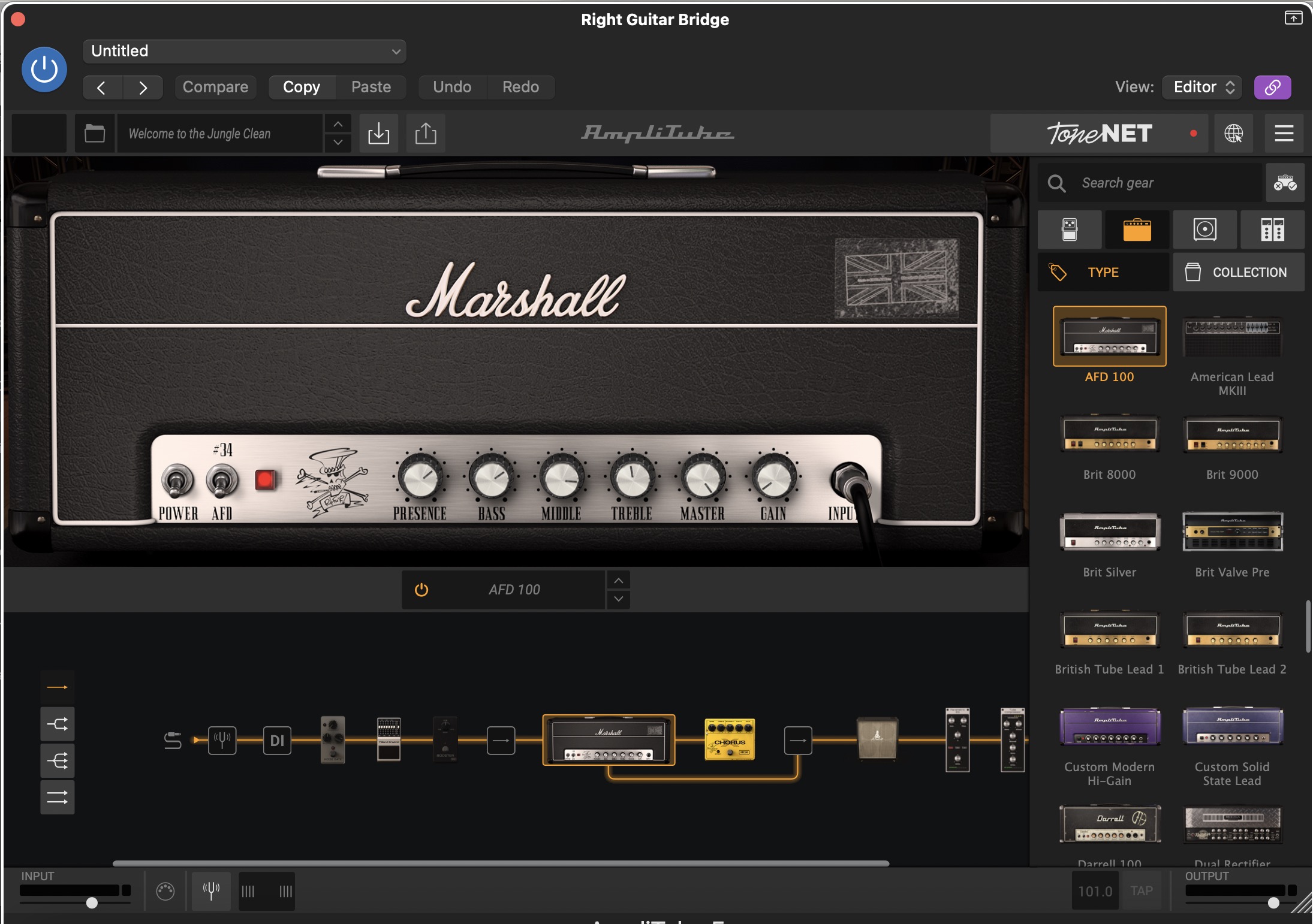Click the Copy button
The image size is (1313, 924).
pos(302,87)
